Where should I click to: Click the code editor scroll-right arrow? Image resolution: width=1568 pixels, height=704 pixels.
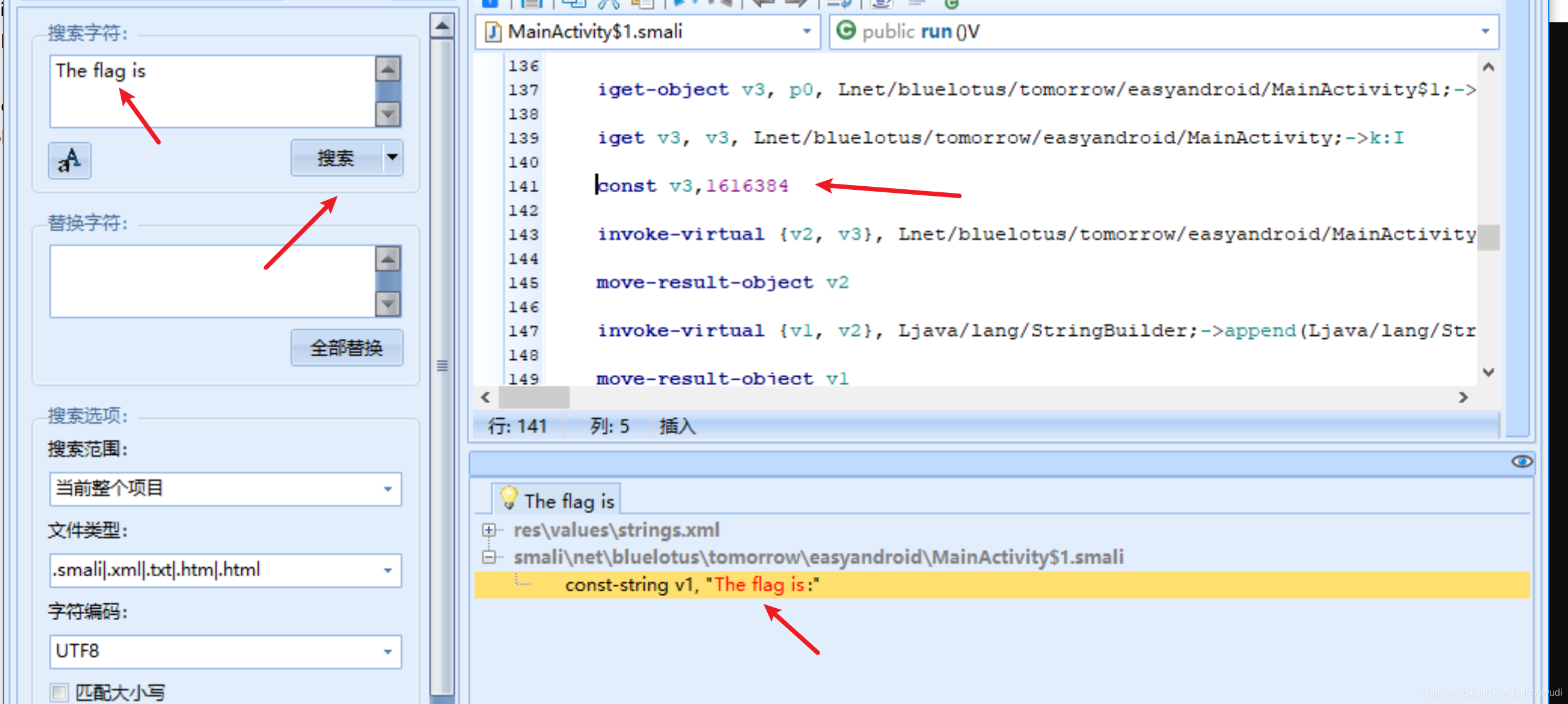pyautogui.click(x=1463, y=397)
